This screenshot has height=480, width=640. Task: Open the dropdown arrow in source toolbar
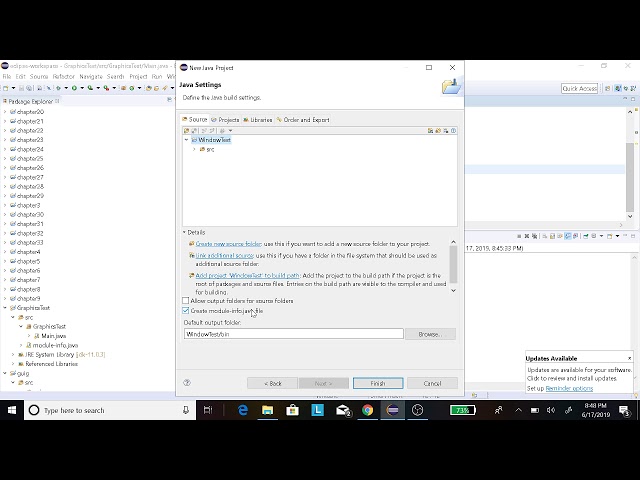pos(230,131)
